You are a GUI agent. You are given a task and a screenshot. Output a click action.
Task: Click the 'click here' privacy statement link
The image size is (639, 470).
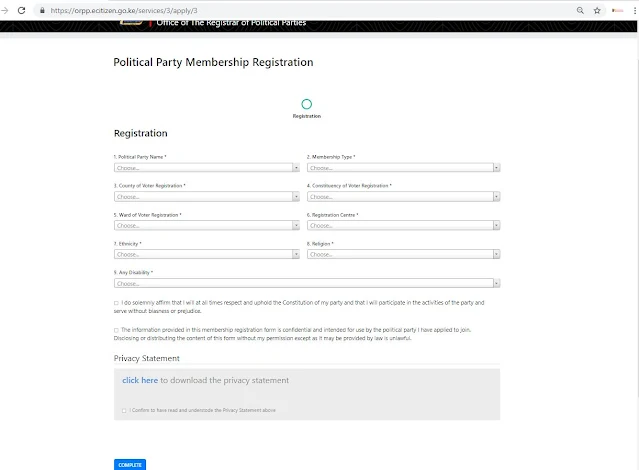coord(140,380)
